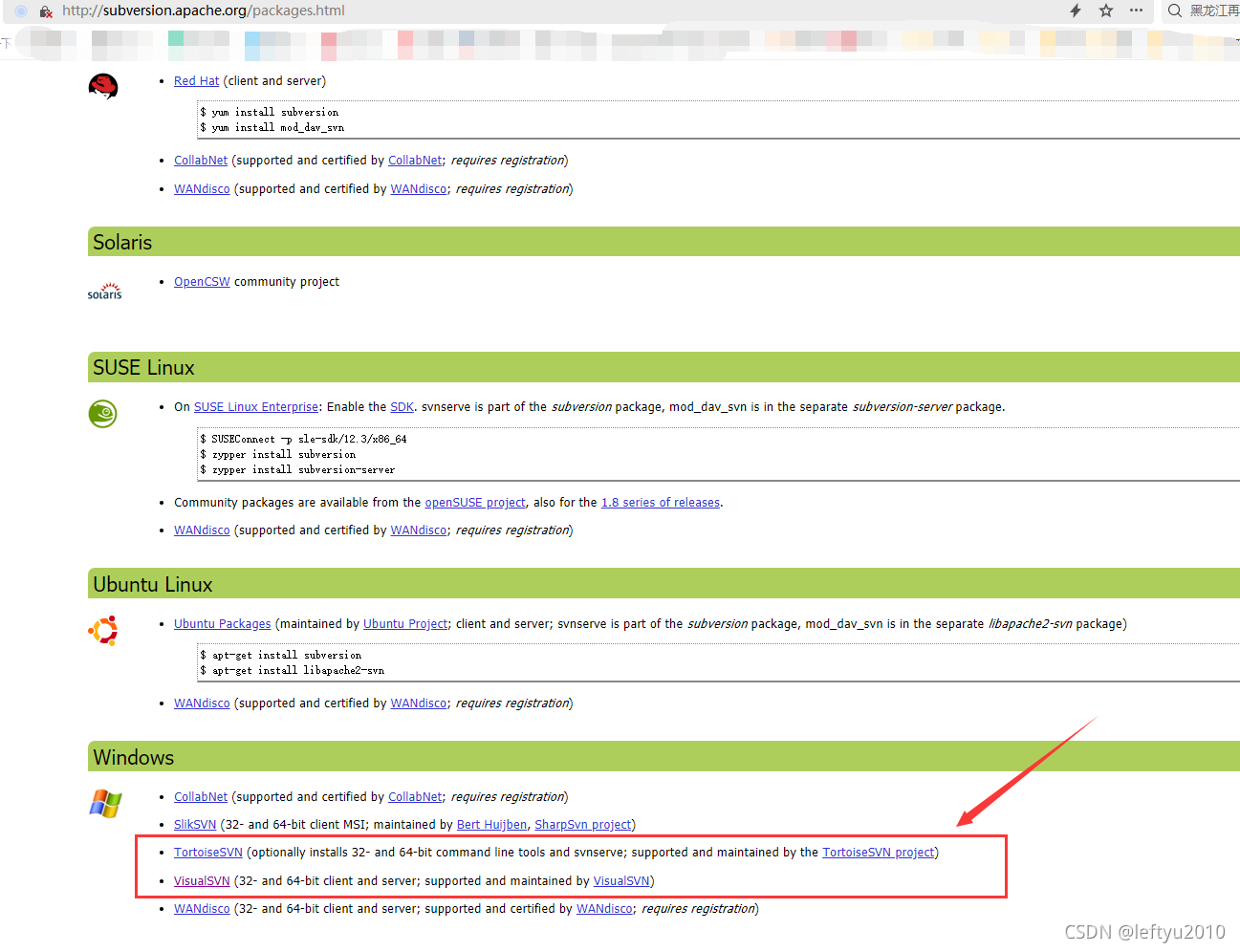Click the 'community project' text after OpenCSW
1240x952 pixels.
click(x=287, y=282)
